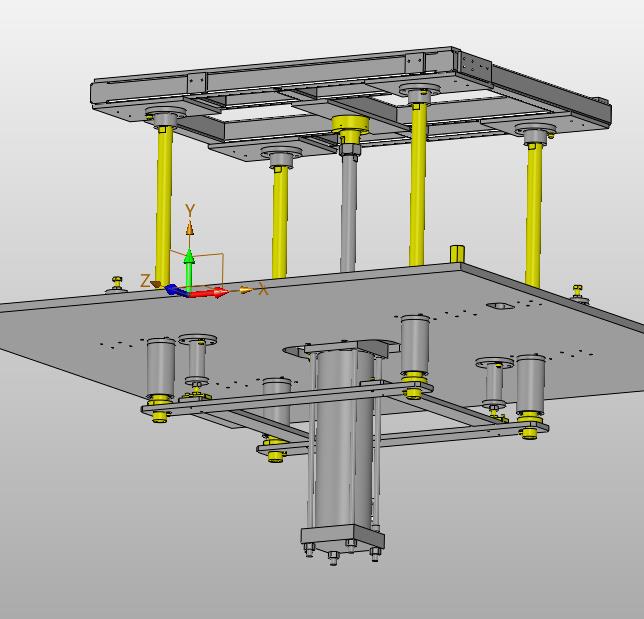Click the orange "Y" axis label
This screenshot has height=619, width=644.
[189, 210]
